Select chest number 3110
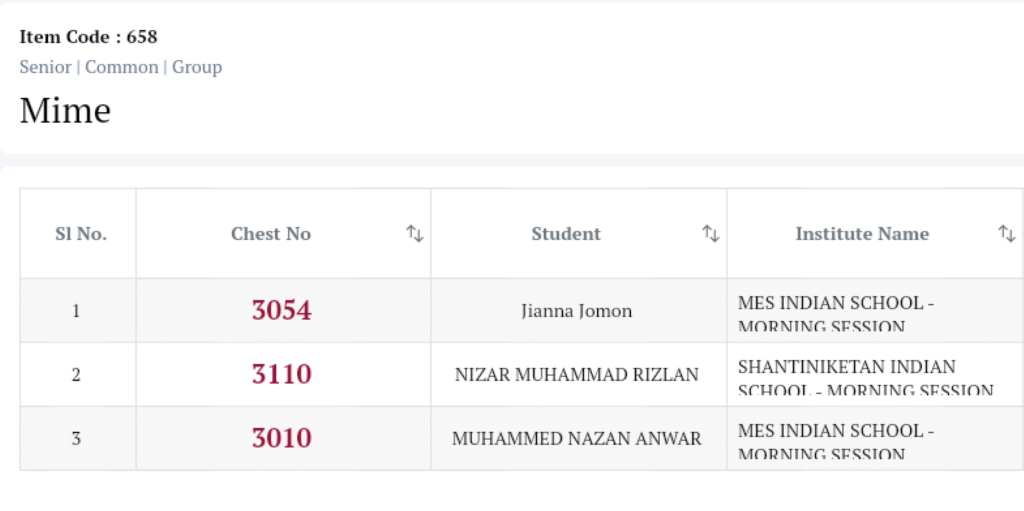This screenshot has width=1024, height=511. click(x=281, y=375)
